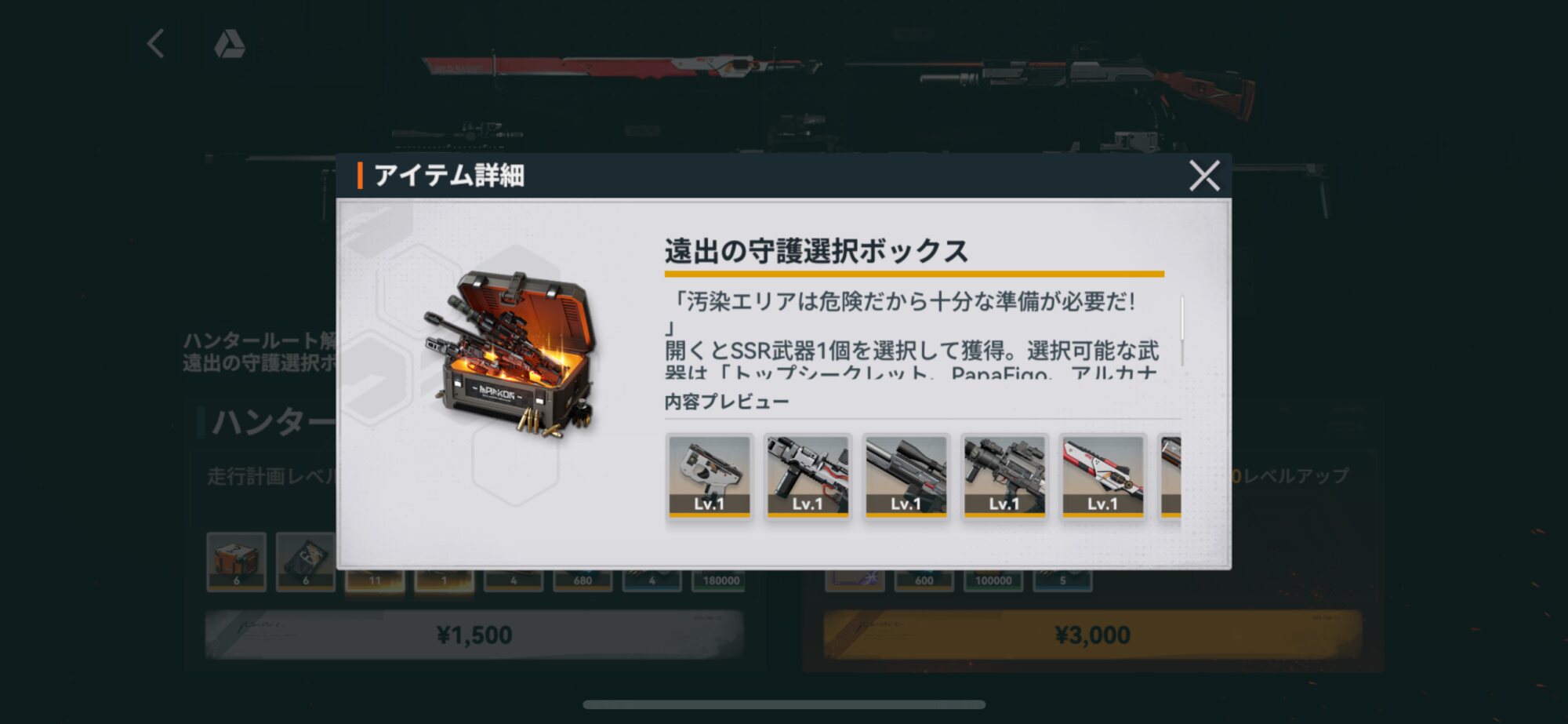The image size is (1568, 724).
Task: Tap the dark card reward icon with 6
Action: point(306,561)
